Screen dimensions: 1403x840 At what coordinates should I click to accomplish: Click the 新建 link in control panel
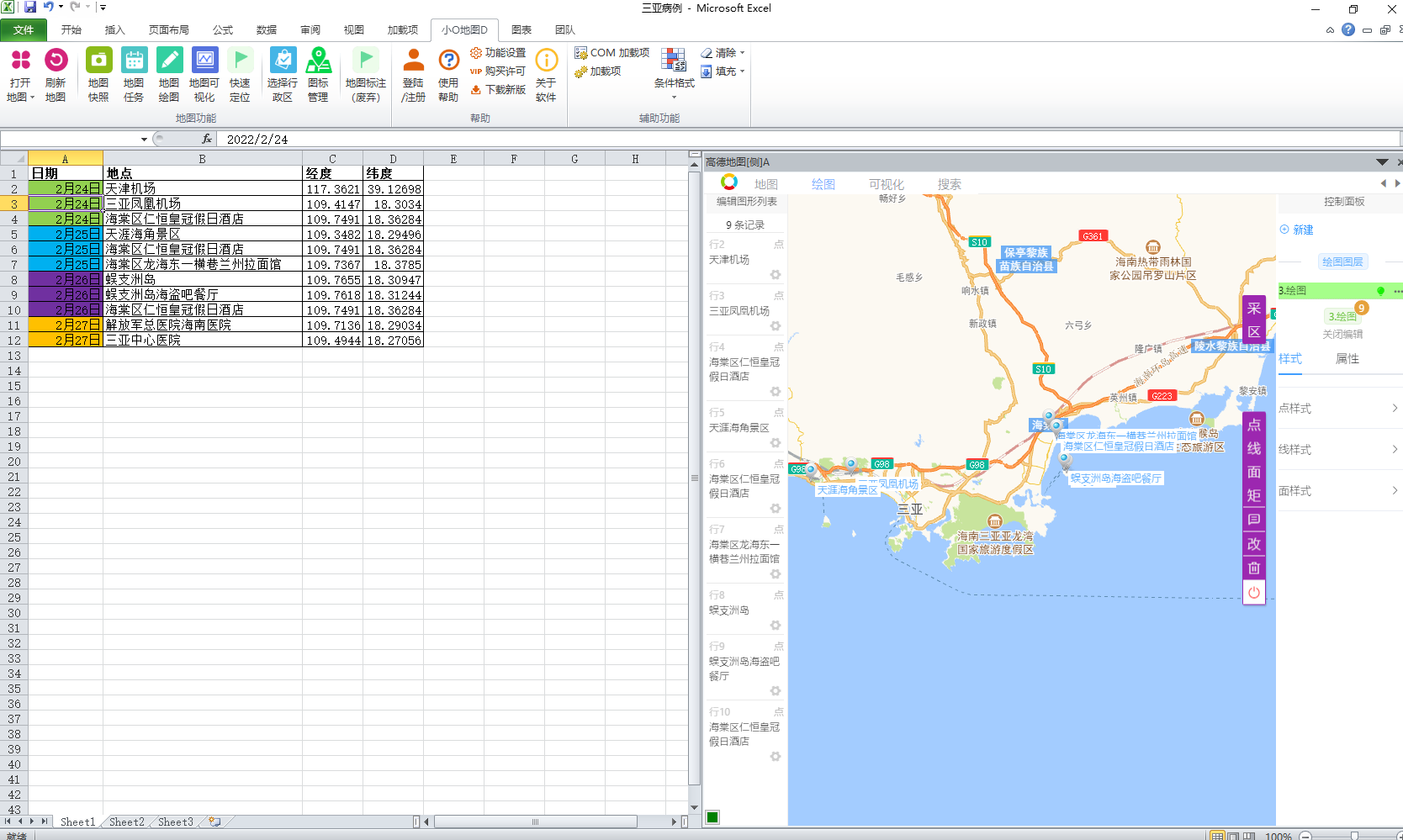coord(1302,230)
